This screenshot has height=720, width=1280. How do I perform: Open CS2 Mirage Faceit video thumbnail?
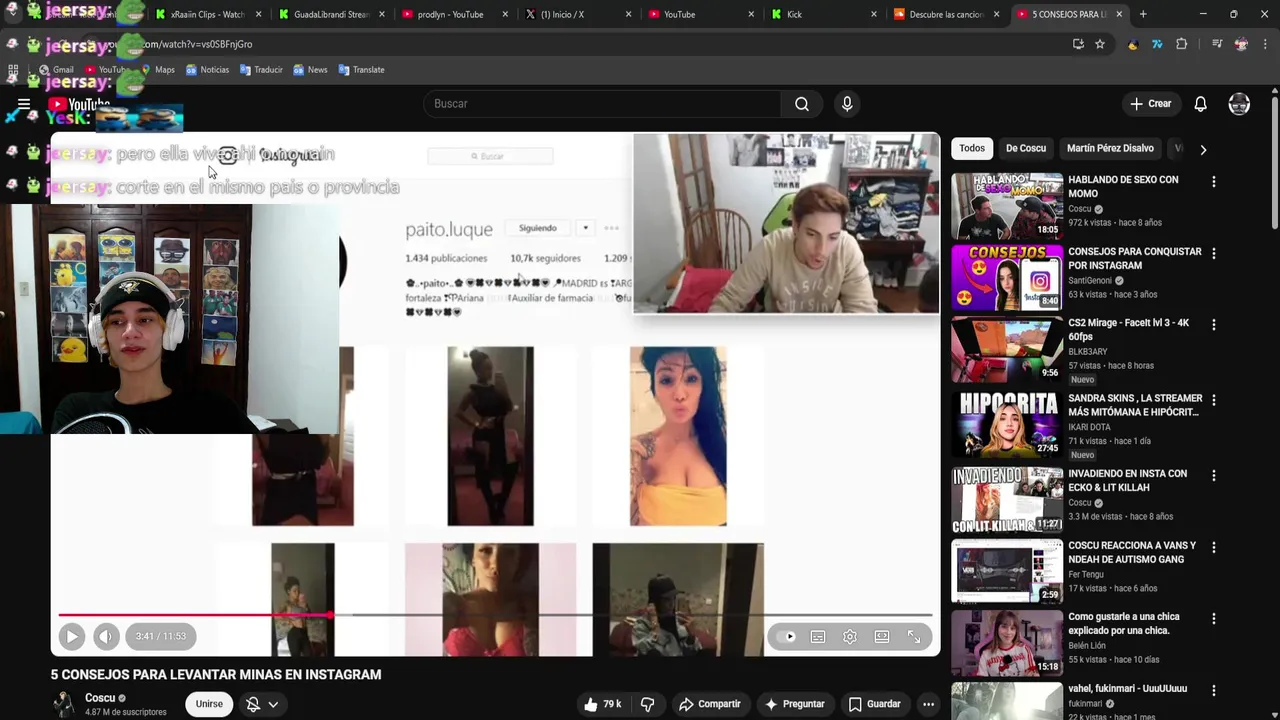[x=1007, y=350]
